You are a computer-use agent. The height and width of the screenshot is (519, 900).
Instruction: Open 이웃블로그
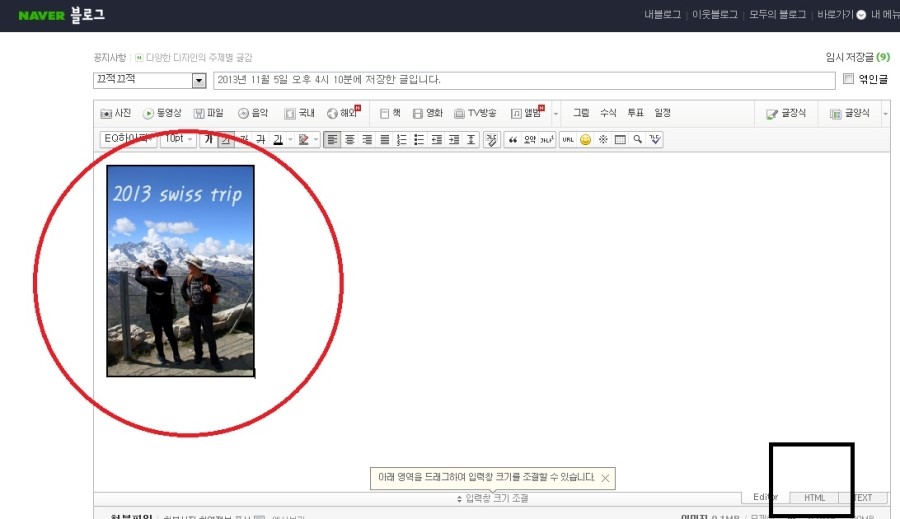coord(715,15)
